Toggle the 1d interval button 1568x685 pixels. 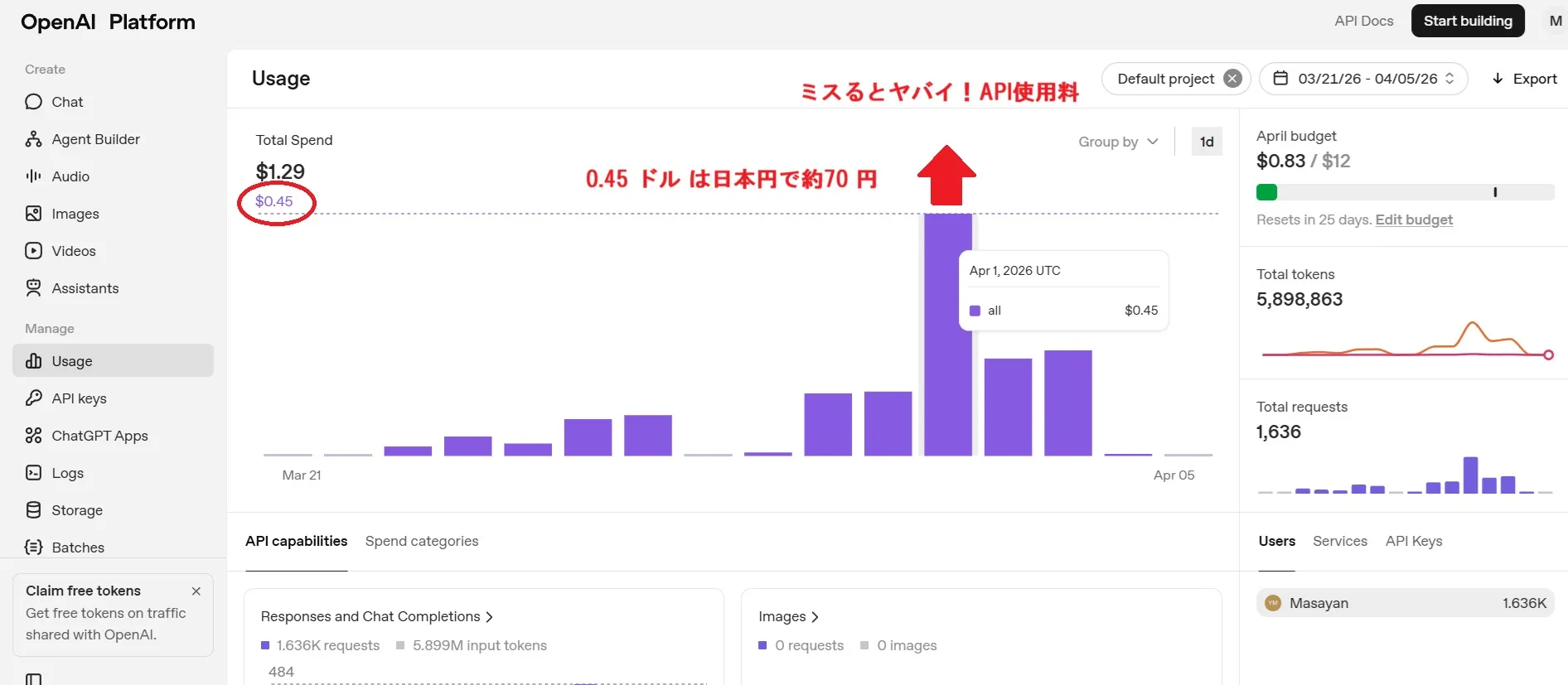tap(1207, 142)
